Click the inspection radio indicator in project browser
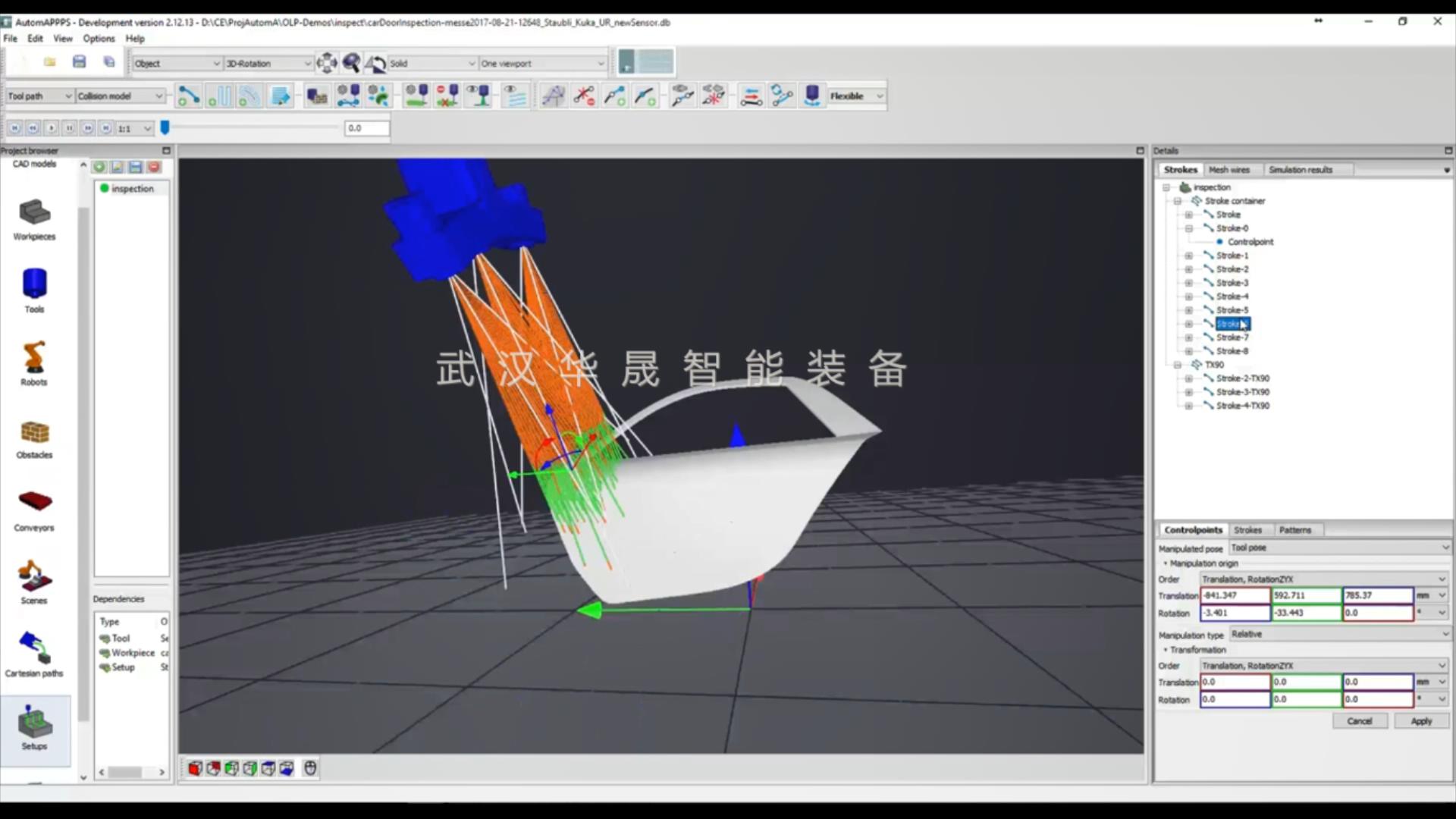Image resolution: width=1456 pixels, height=819 pixels. (x=104, y=189)
